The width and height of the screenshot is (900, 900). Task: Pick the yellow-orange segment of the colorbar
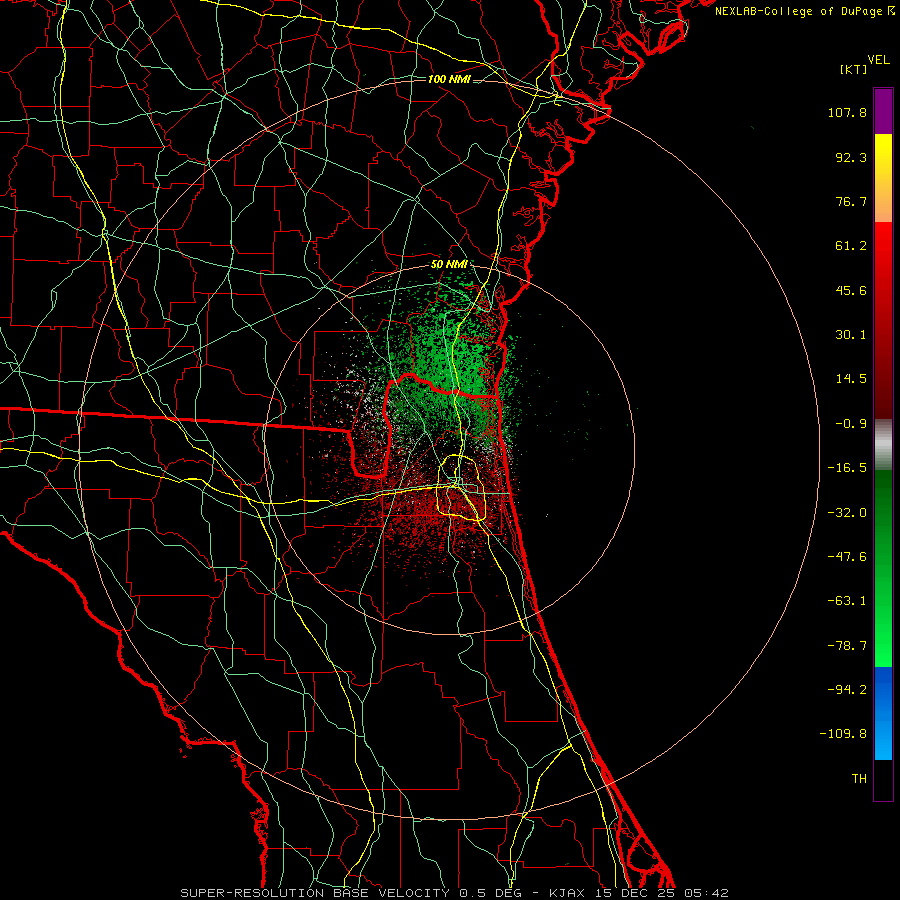tap(883, 178)
